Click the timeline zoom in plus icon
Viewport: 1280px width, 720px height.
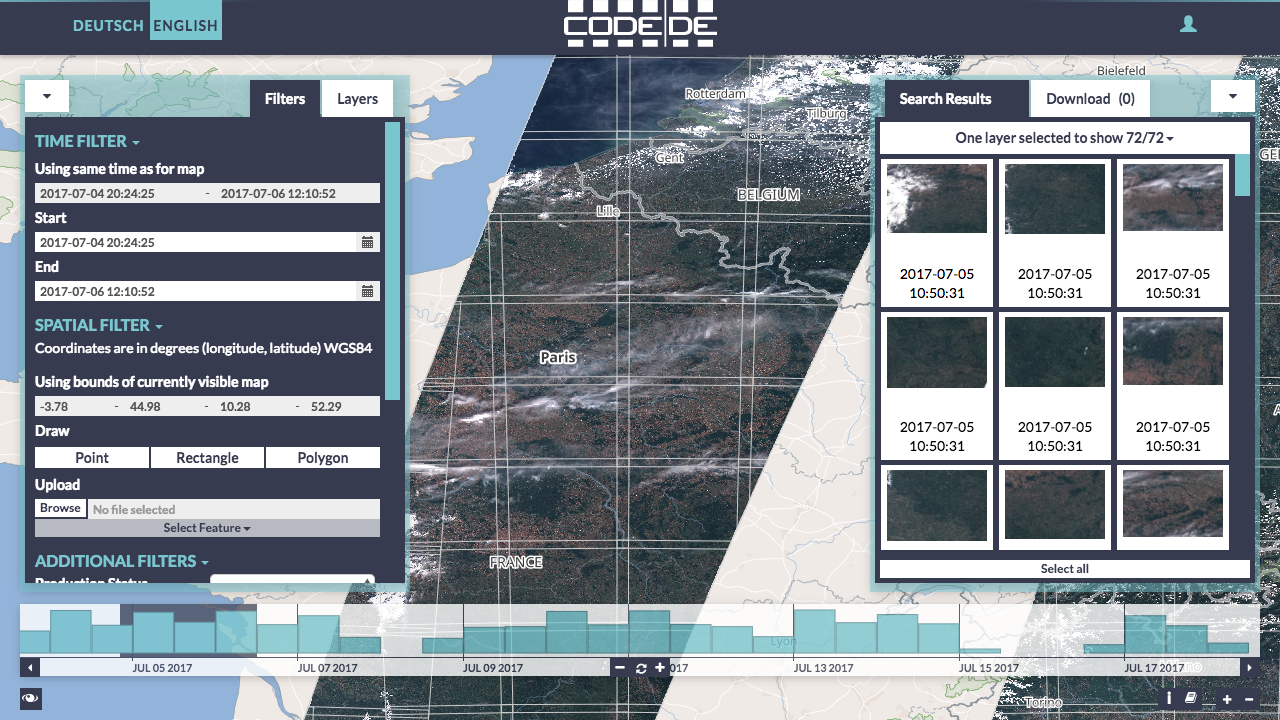coord(660,668)
